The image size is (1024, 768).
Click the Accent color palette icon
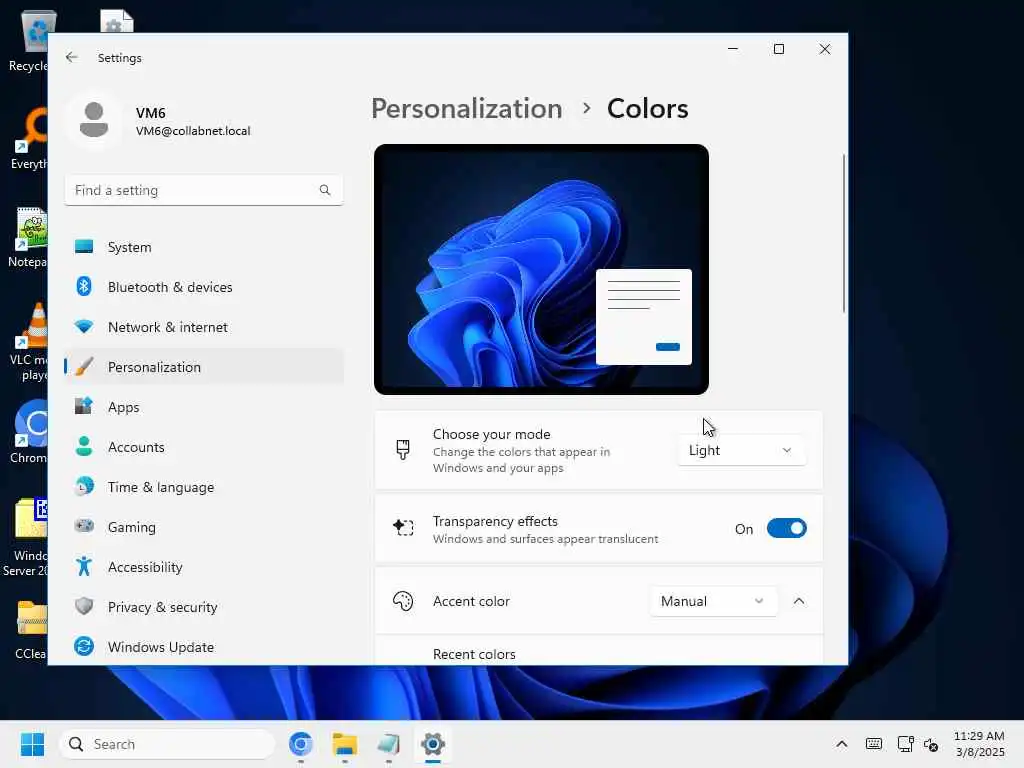tap(403, 601)
